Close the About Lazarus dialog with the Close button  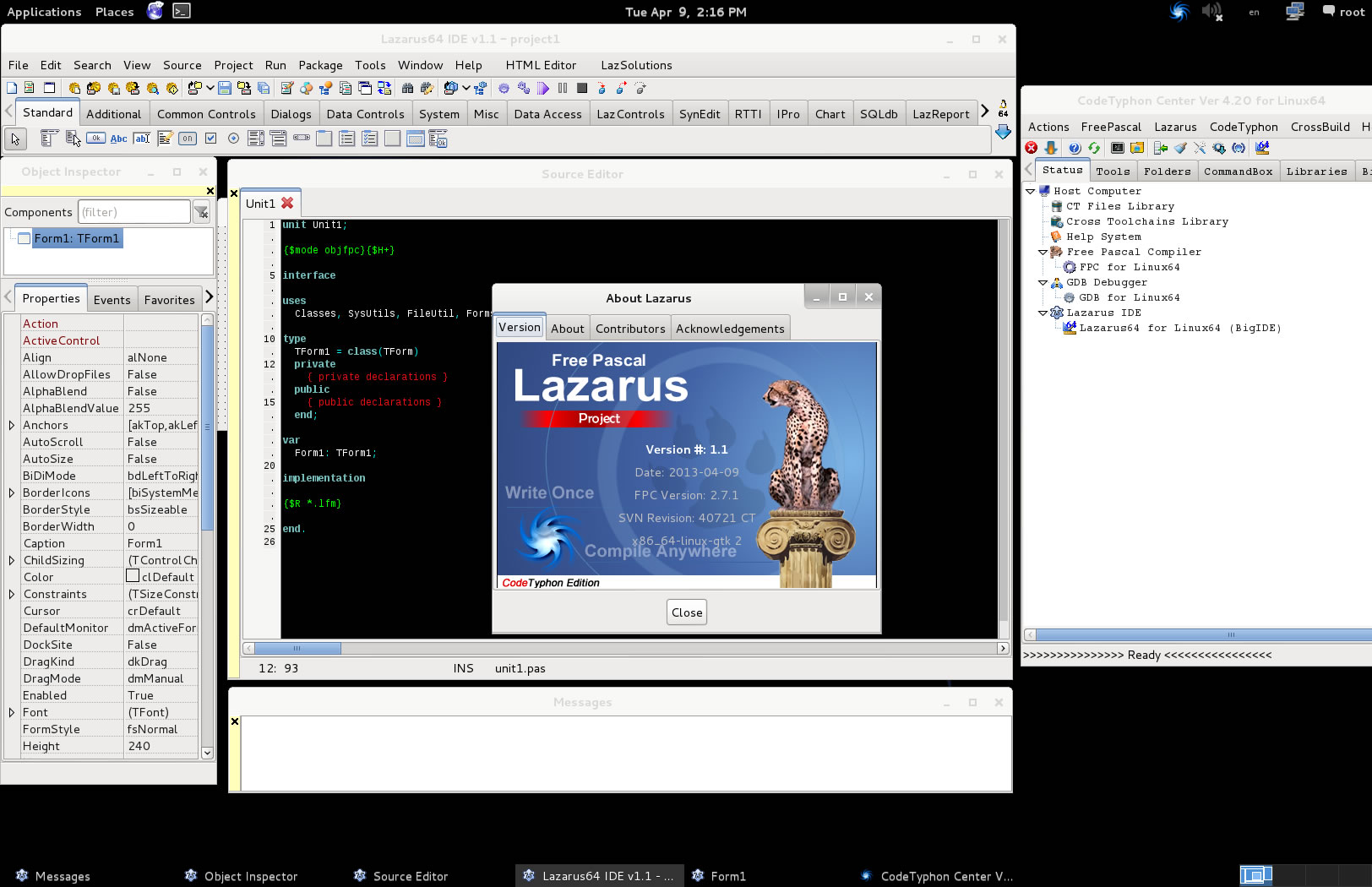click(x=687, y=612)
